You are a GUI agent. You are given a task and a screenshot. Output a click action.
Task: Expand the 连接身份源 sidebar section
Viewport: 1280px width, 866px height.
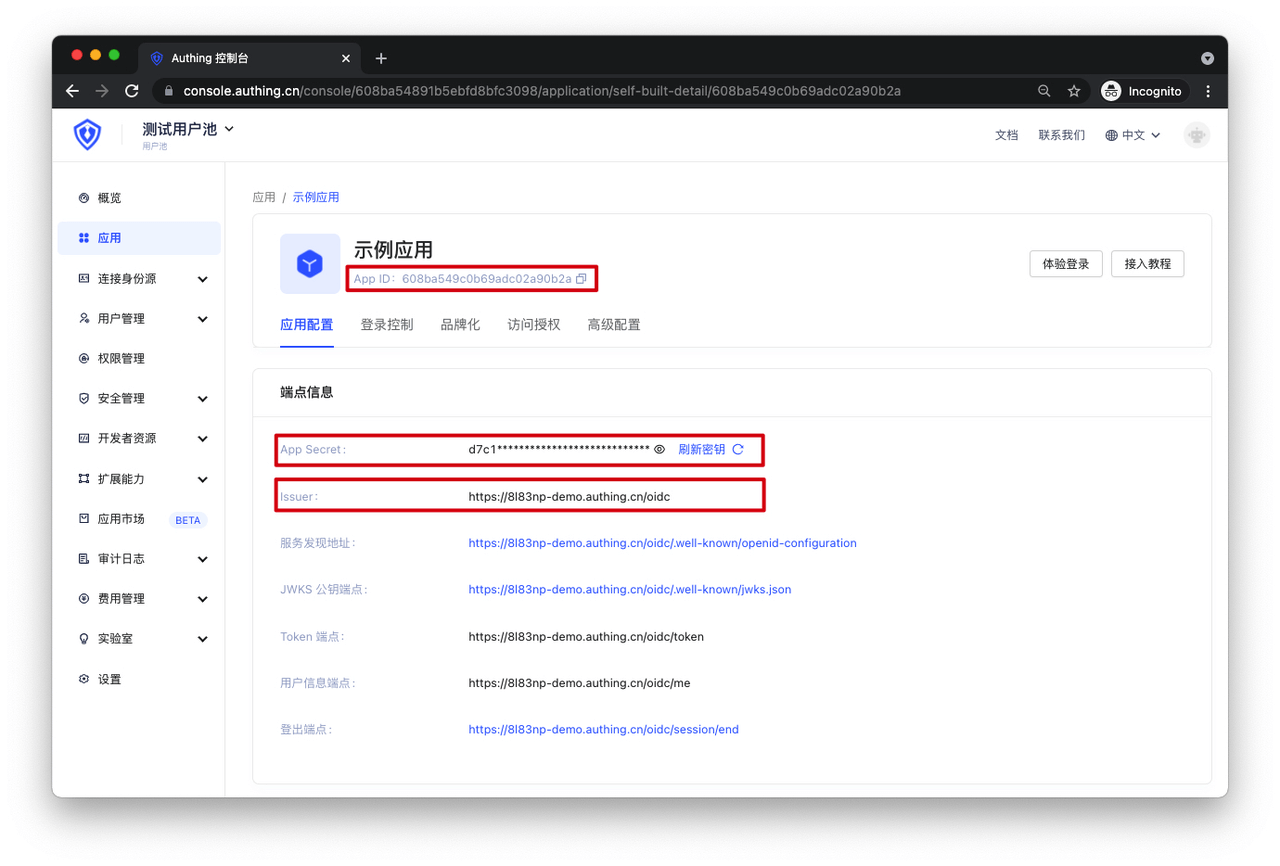pos(144,279)
